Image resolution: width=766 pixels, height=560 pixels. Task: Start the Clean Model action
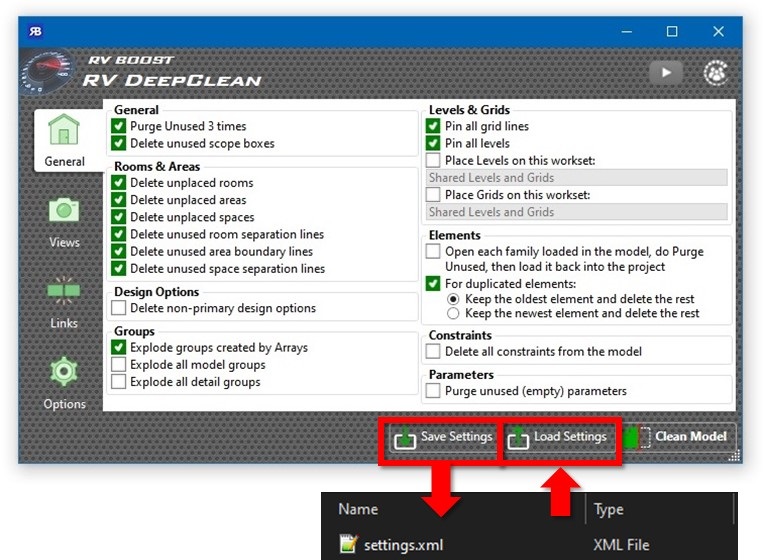pos(678,437)
